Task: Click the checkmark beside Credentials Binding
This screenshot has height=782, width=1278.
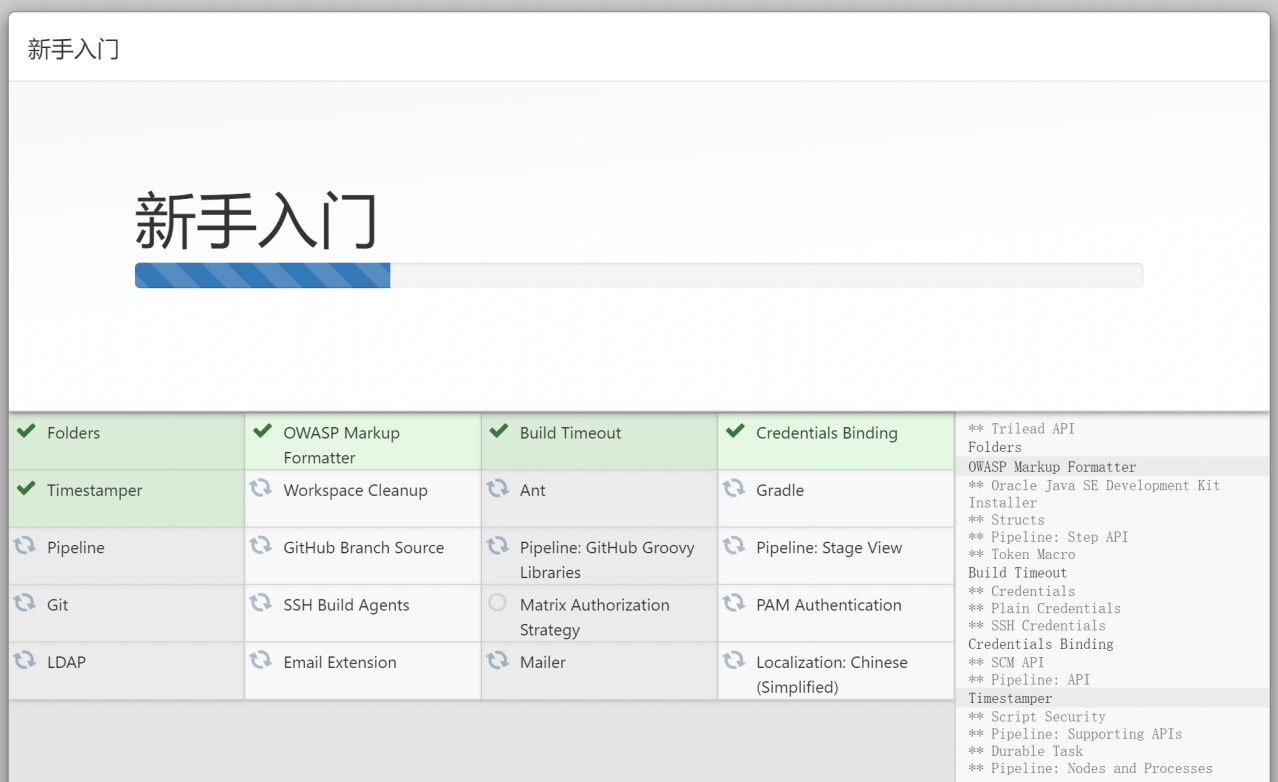Action: coord(735,431)
